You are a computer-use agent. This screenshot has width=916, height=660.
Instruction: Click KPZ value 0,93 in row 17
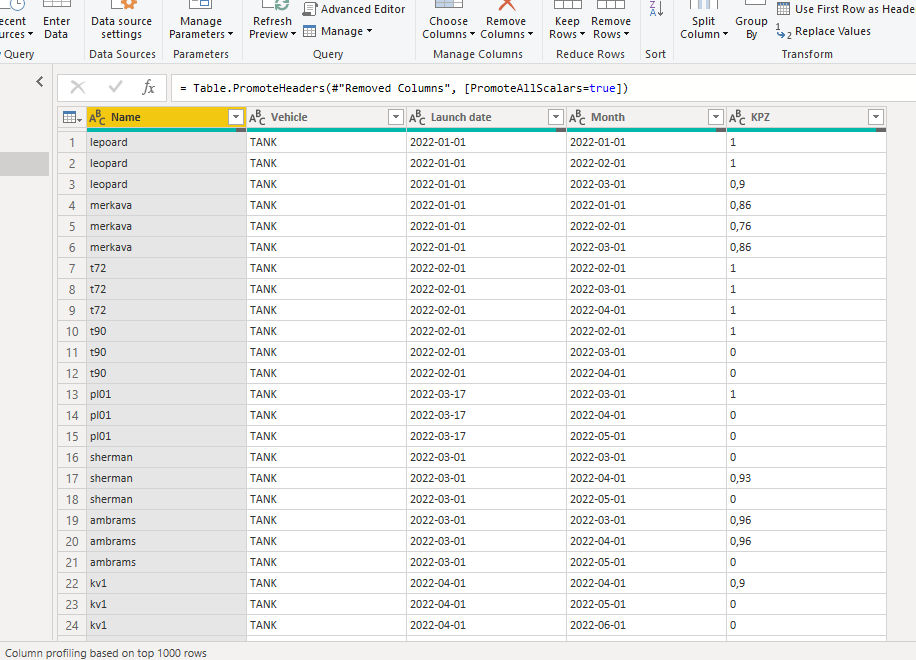[x=806, y=478]
